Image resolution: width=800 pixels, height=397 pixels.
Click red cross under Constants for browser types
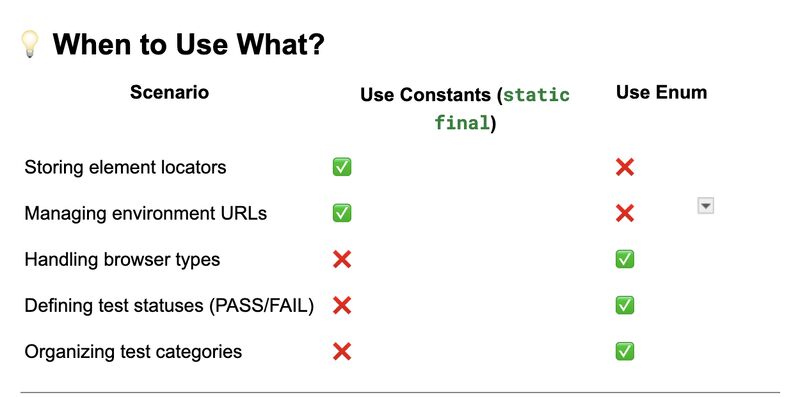(x=342, y=259)
